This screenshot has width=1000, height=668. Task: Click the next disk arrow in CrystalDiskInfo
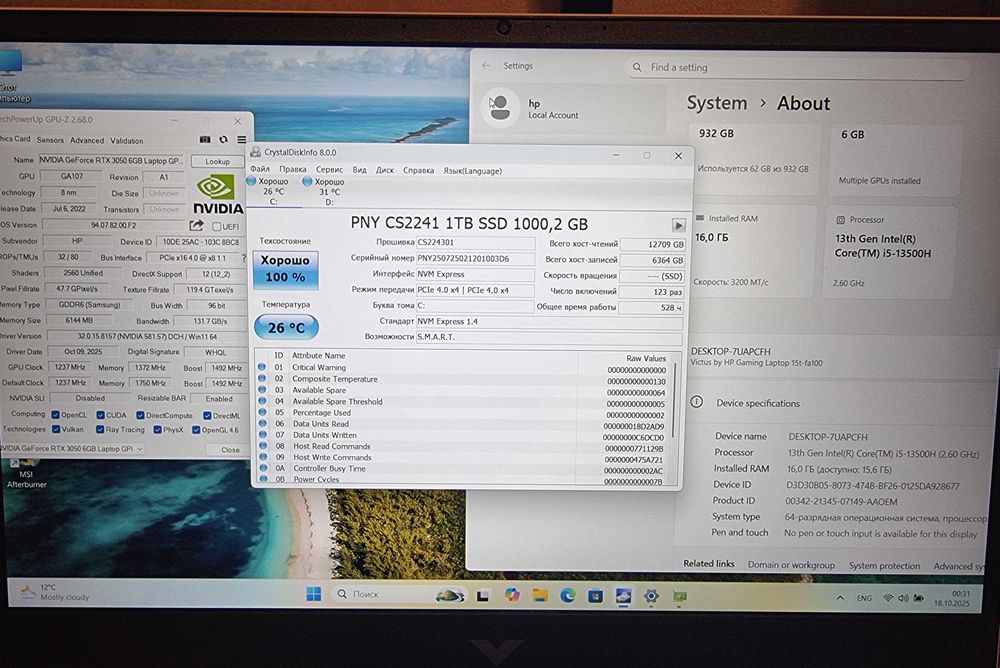[678, 225]
